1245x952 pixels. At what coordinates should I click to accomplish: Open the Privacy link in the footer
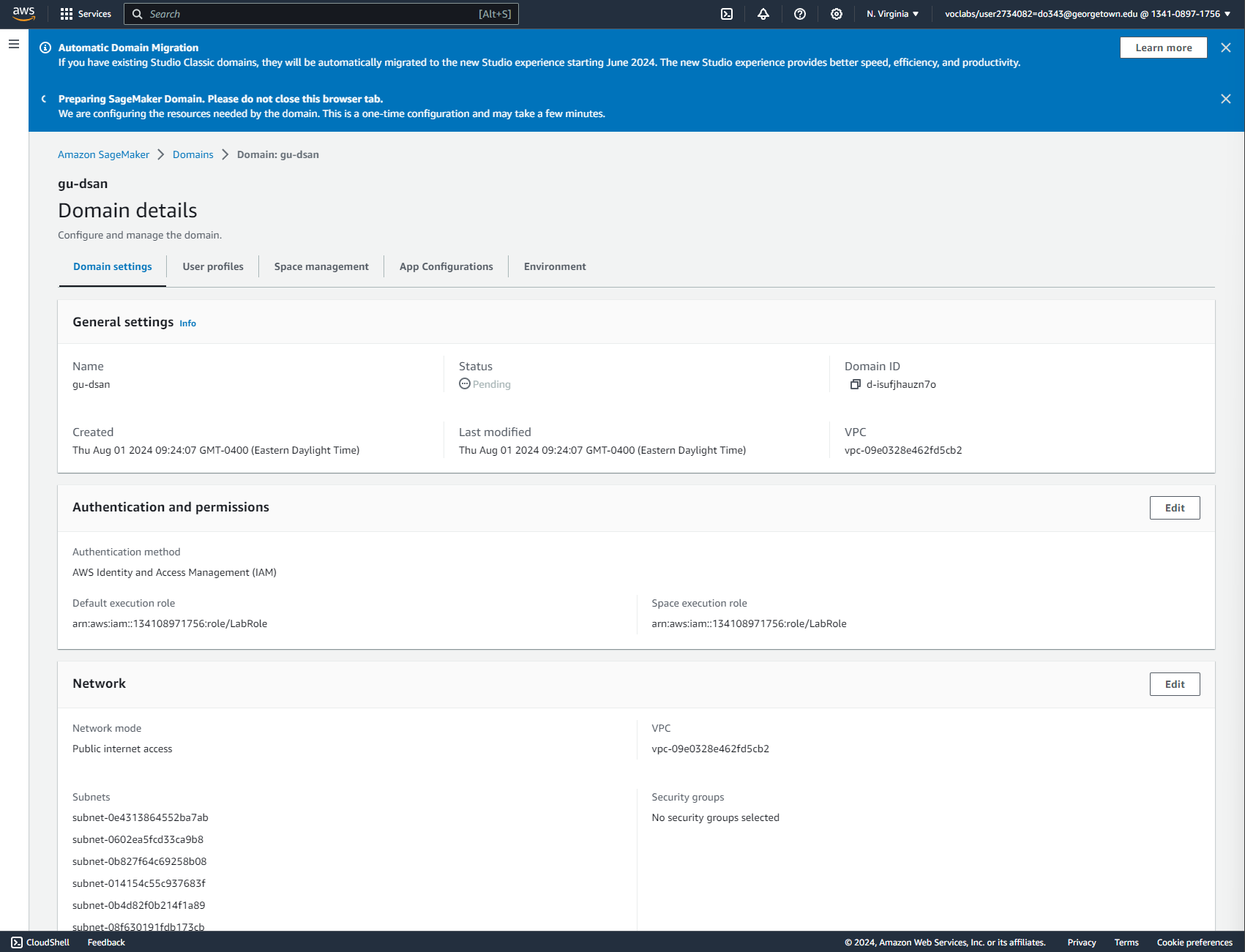pos(1082,942)
